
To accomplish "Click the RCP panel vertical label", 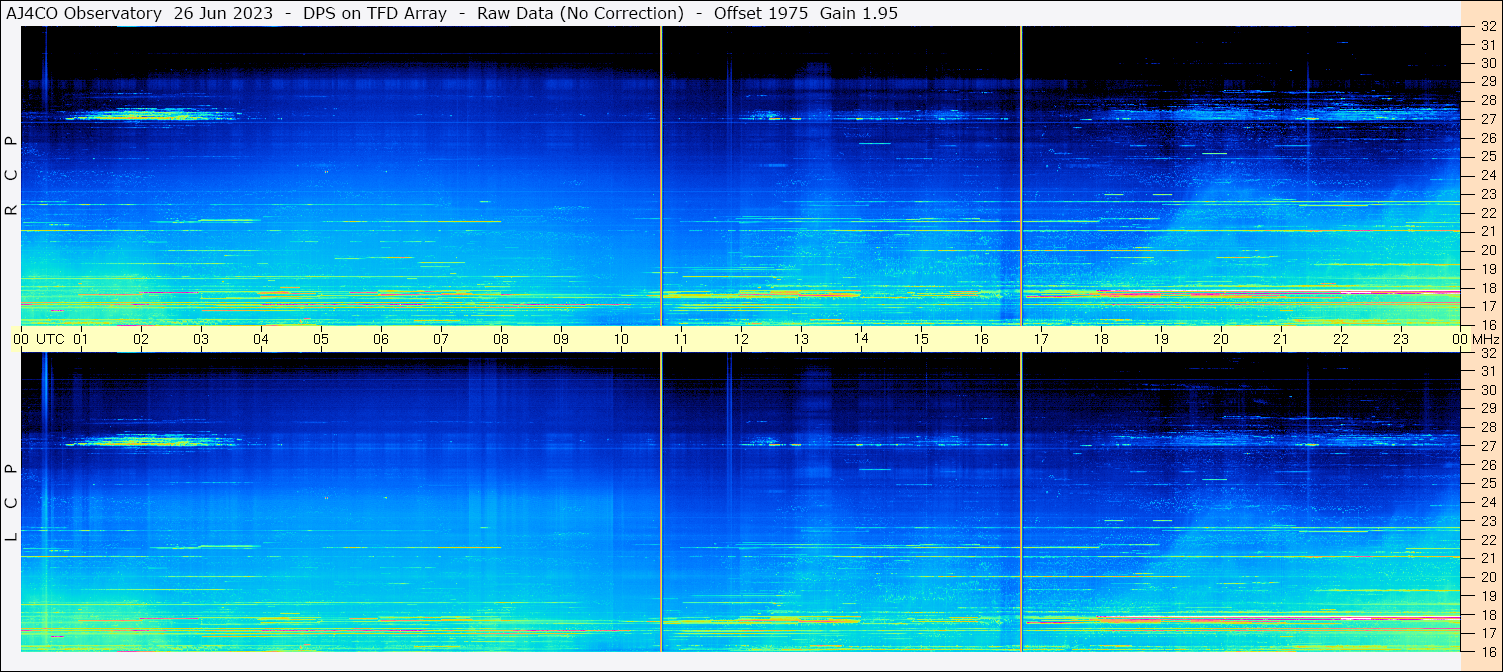I will tap(11, 175).
